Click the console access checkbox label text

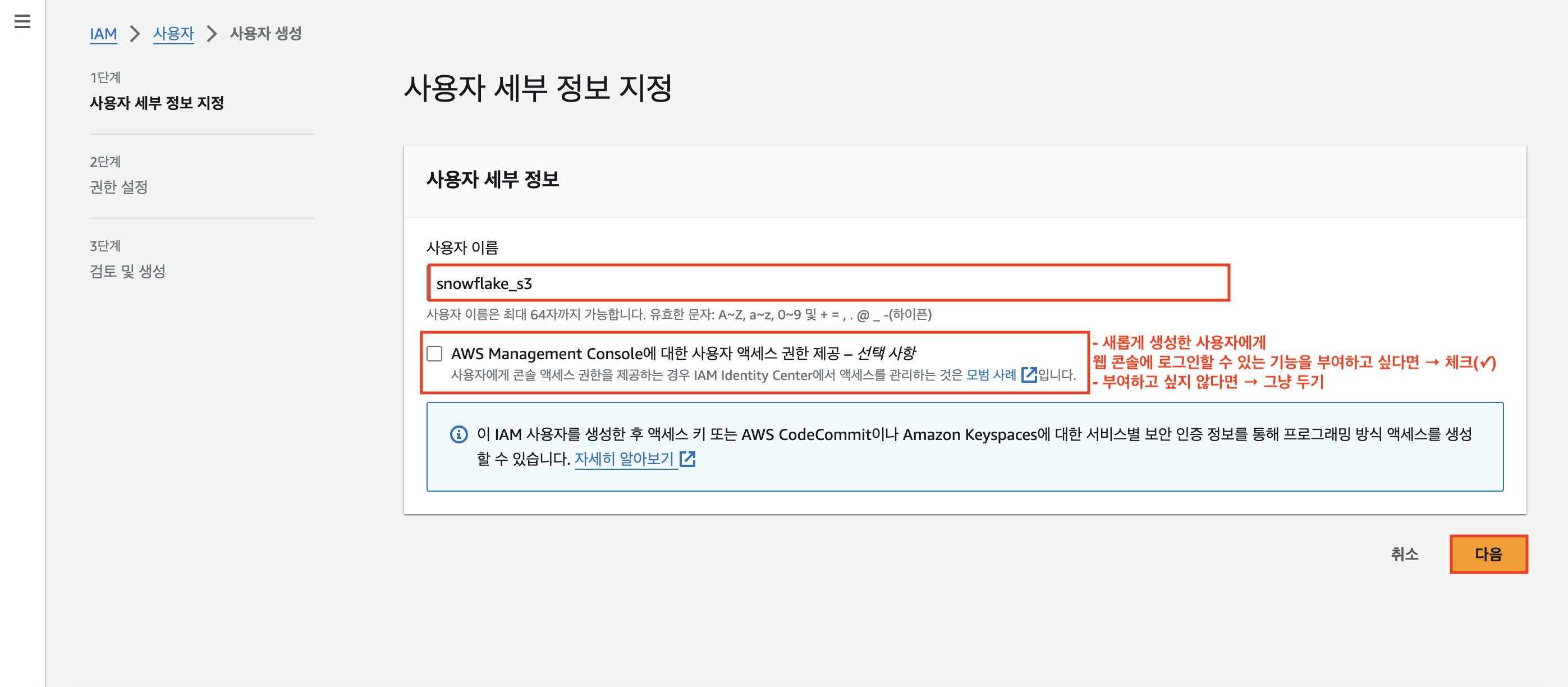(x=682, y=354)
